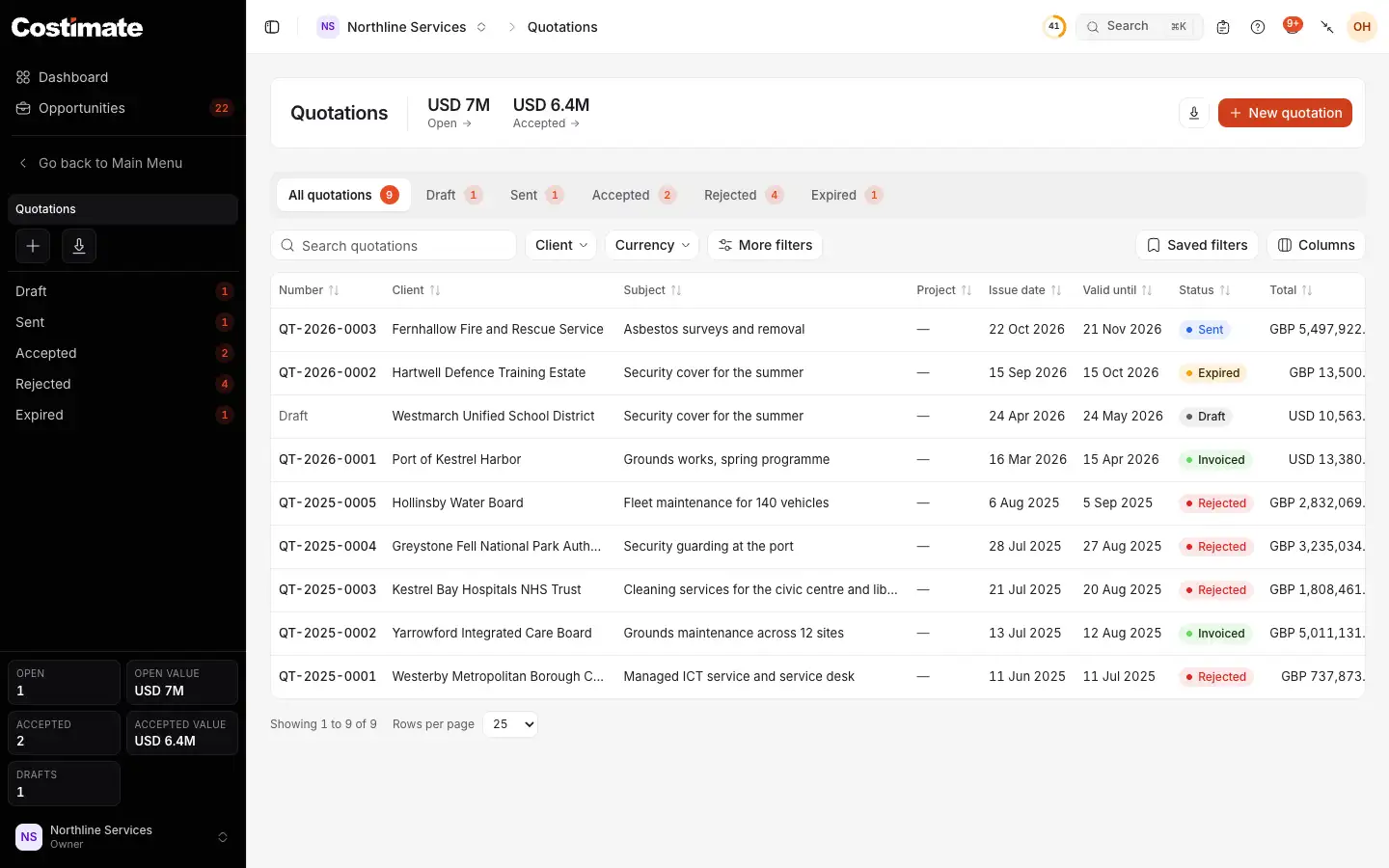
Task: Open notifications with 9+ badge
Action: pos(1293,26)
